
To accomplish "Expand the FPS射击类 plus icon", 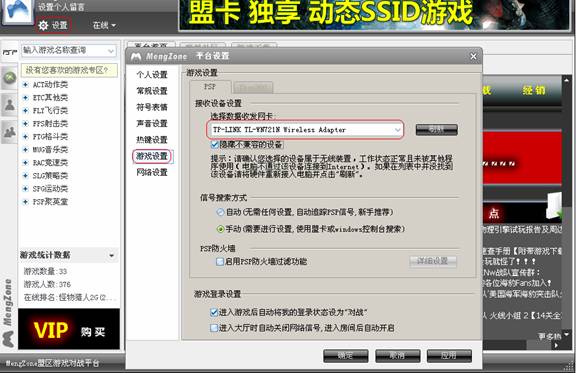I will point(25,123).
